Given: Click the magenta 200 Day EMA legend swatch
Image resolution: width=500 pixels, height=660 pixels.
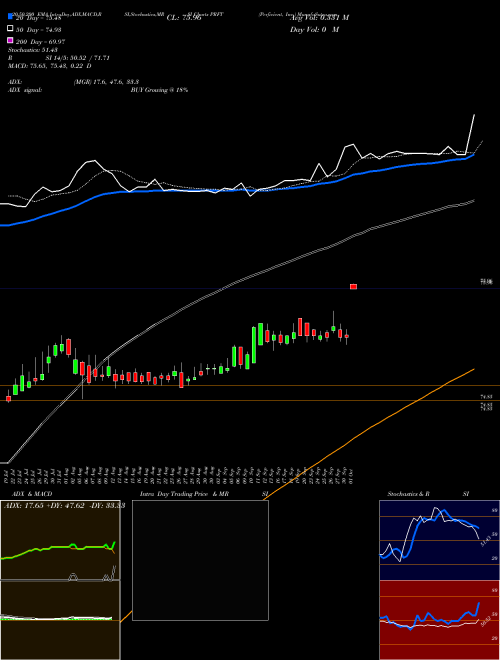Looking at the screenshot, I should (10, 40).
